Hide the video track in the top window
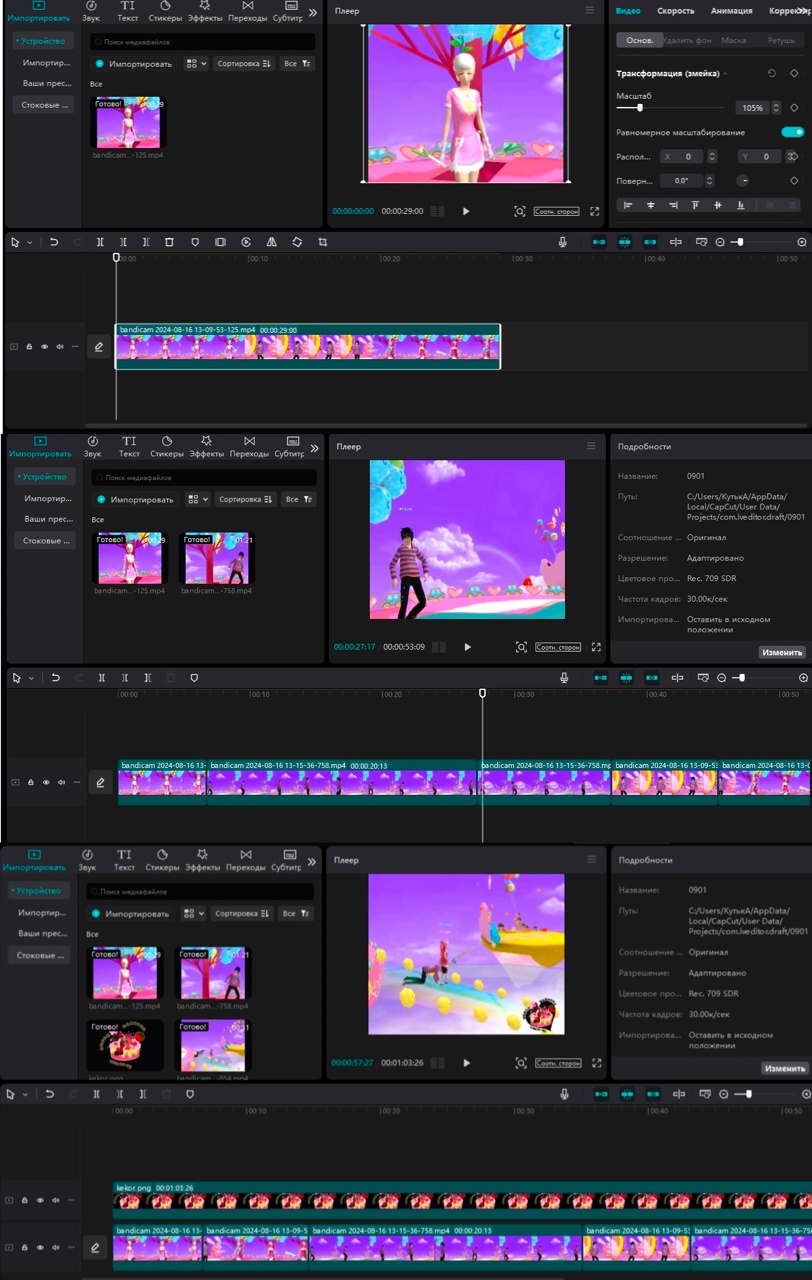Viewport: 812px width, 1280px height. [x=44, y=347]
